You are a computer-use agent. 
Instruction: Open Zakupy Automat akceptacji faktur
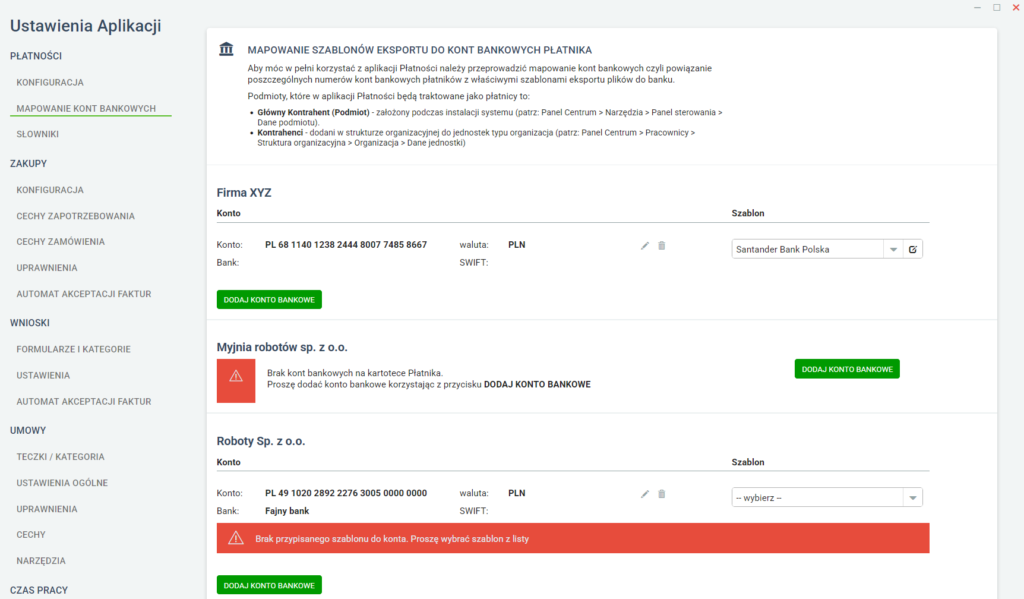(84, 294)
